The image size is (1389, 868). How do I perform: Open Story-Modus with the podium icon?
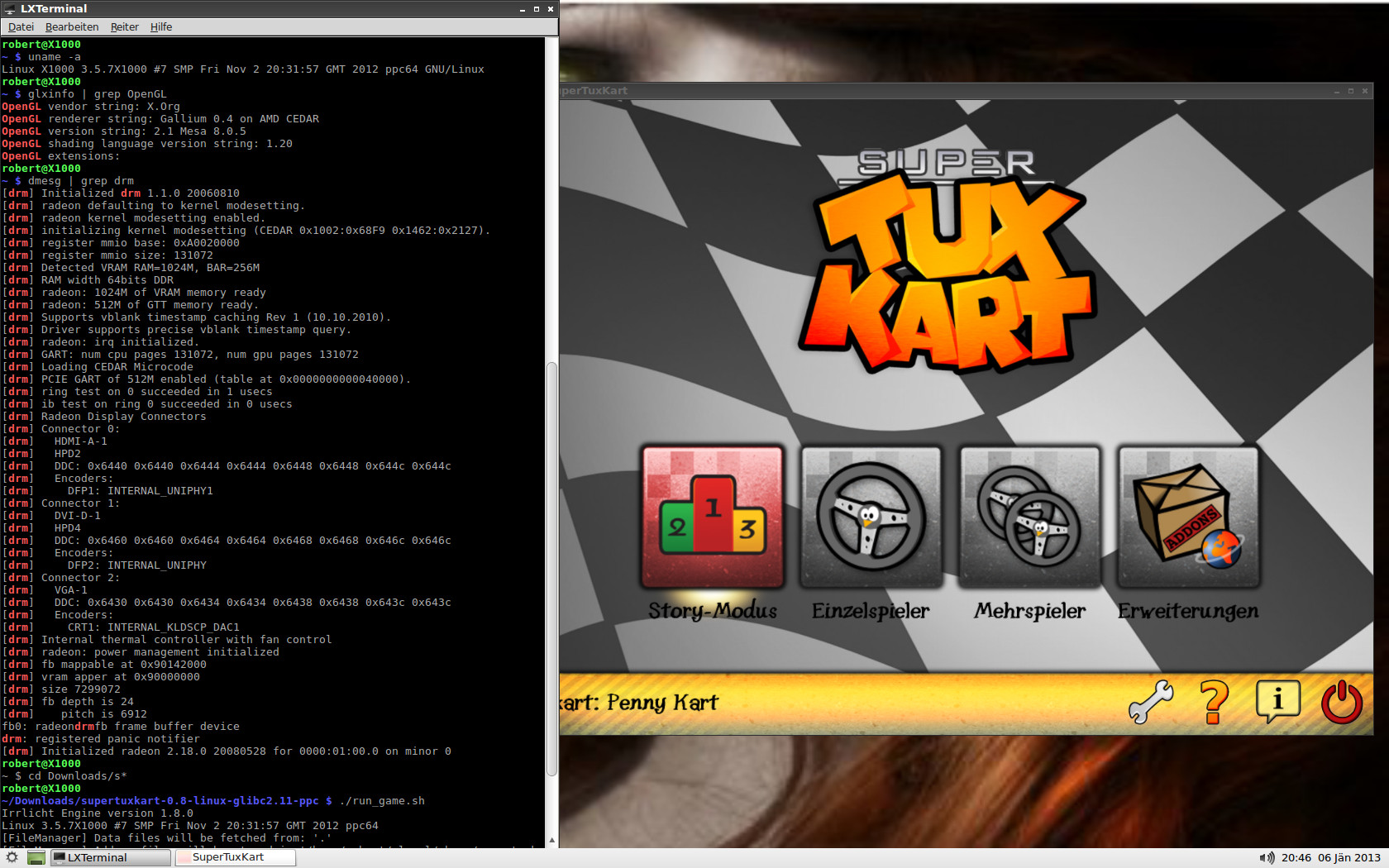(x=713, y=517)
